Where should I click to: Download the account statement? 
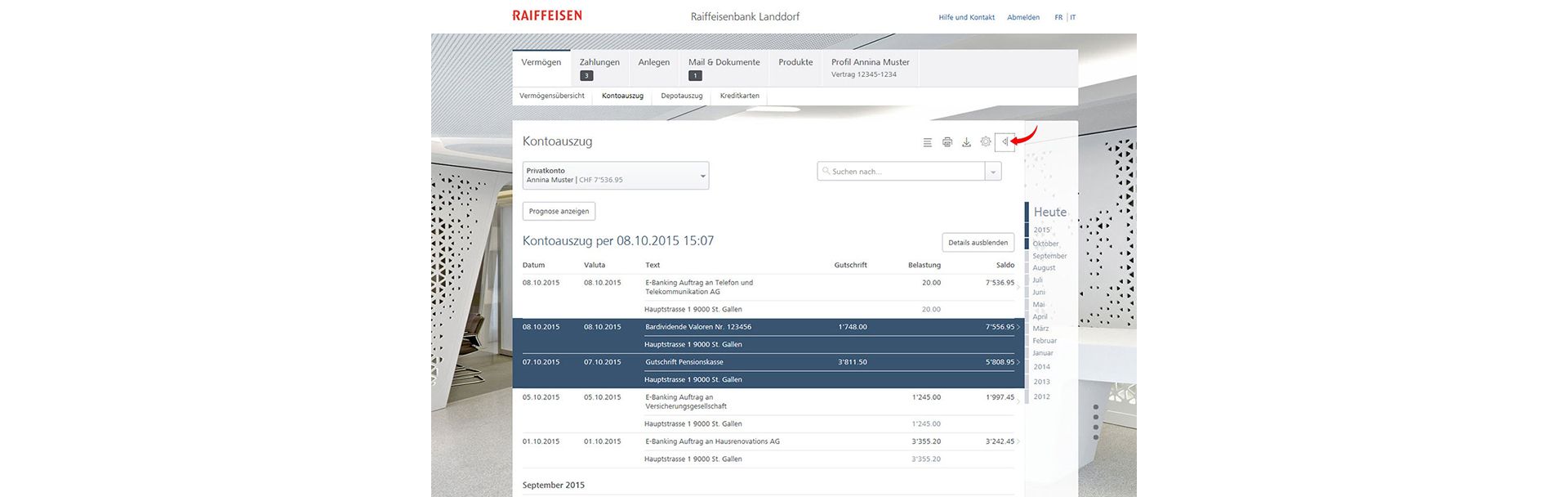(966, 142)
